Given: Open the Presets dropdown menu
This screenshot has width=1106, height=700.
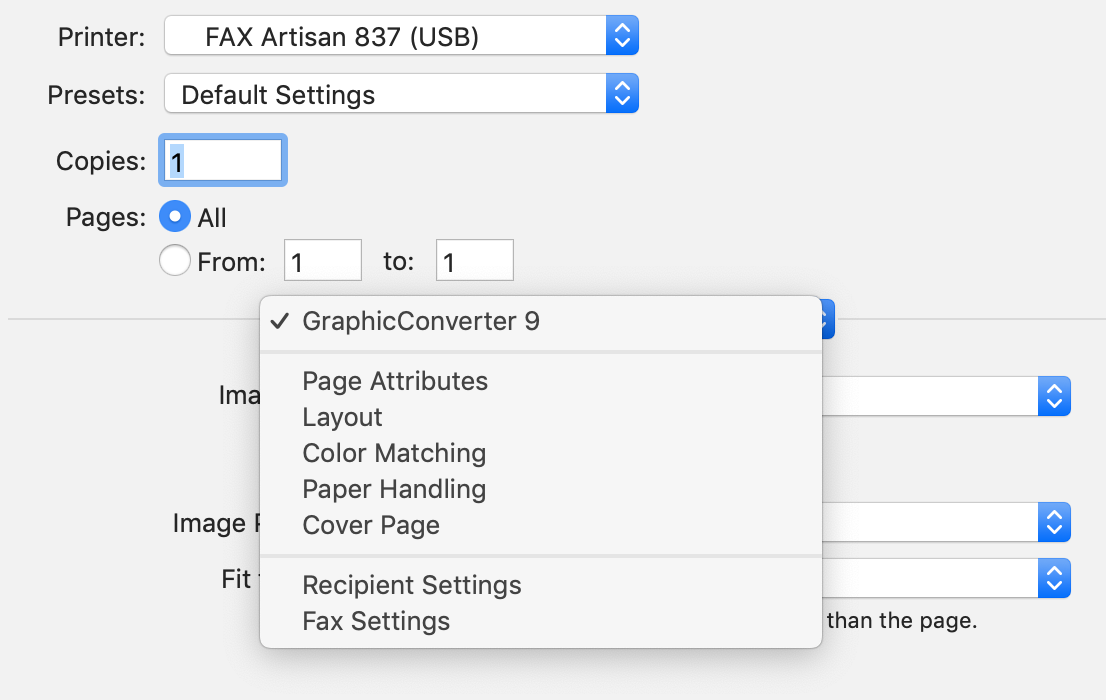Looking at the screenshot, I should pos(400,95).
